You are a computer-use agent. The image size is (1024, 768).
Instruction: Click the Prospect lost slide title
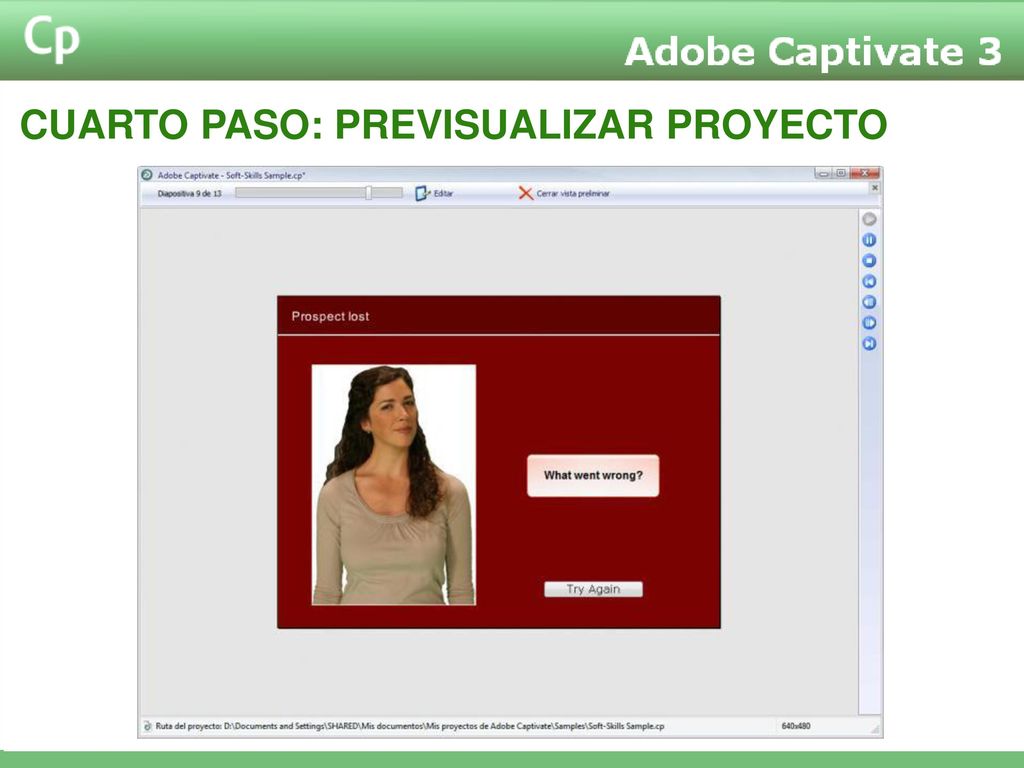(330, 316)
